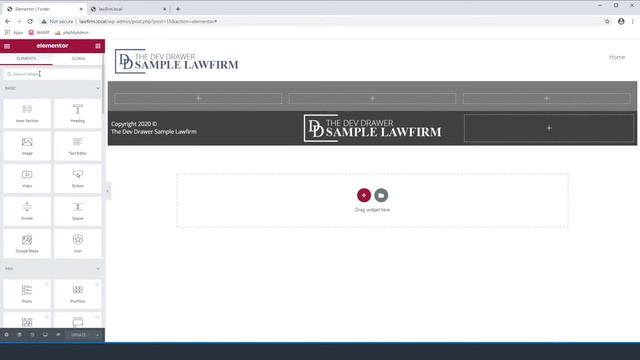Select the Text Editor widget

click(78, 146)
